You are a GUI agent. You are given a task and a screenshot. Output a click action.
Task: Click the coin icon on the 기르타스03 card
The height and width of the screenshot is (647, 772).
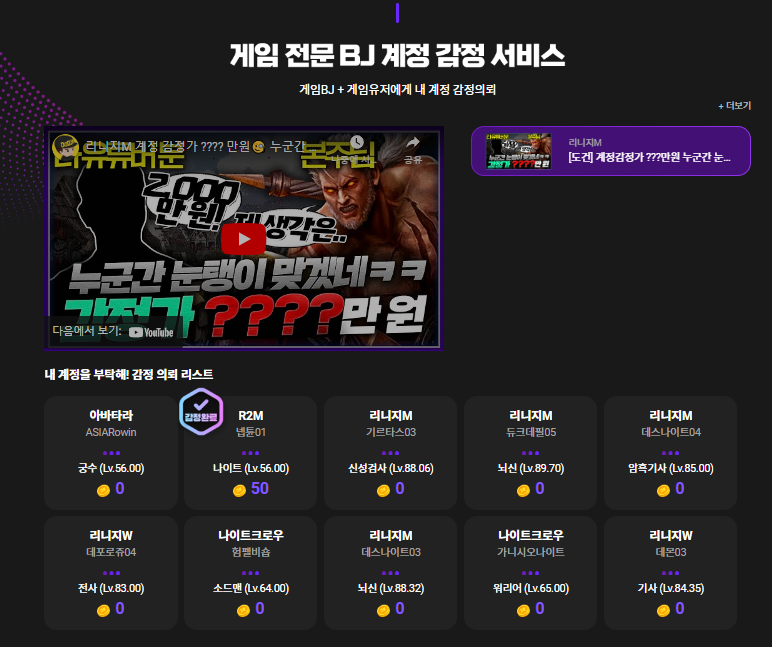coord(383,490)
